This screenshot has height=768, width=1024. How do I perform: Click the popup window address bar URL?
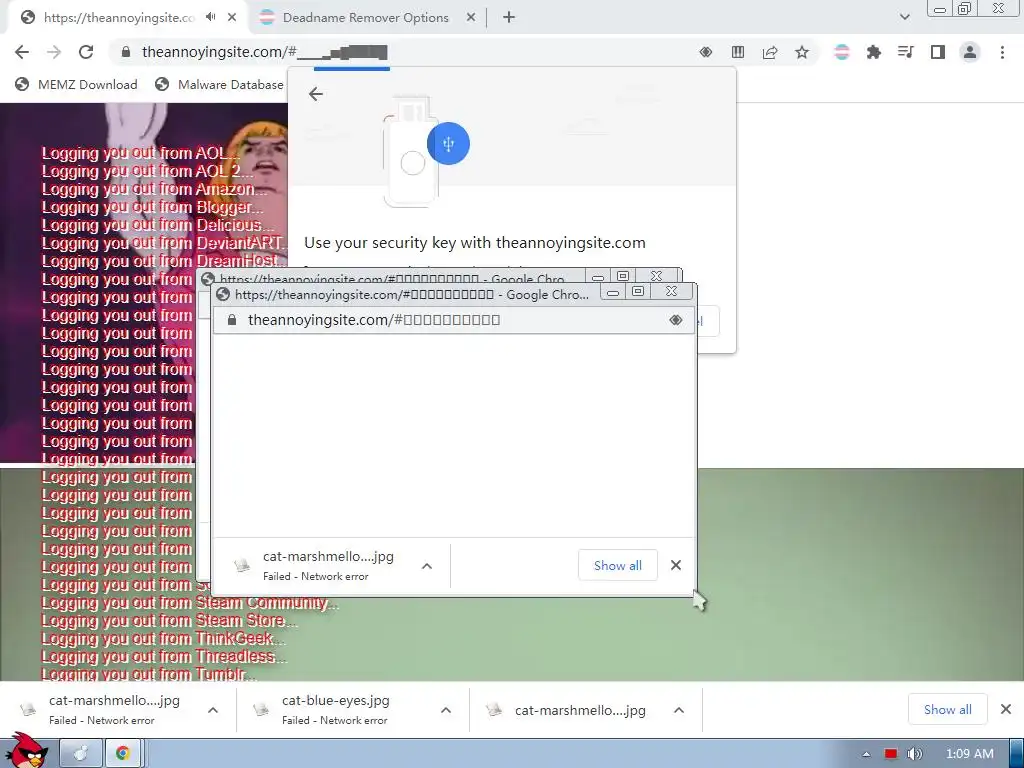coord(374,320)
